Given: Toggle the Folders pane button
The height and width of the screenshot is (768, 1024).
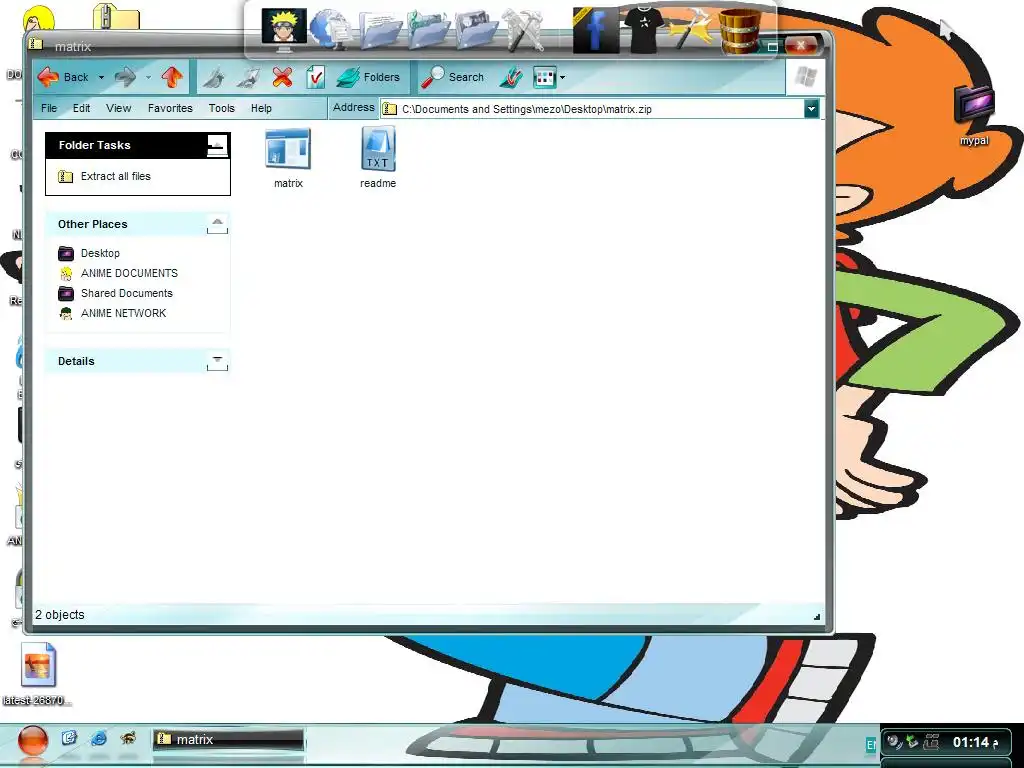Looking at the screenshot, I should 368,77.
